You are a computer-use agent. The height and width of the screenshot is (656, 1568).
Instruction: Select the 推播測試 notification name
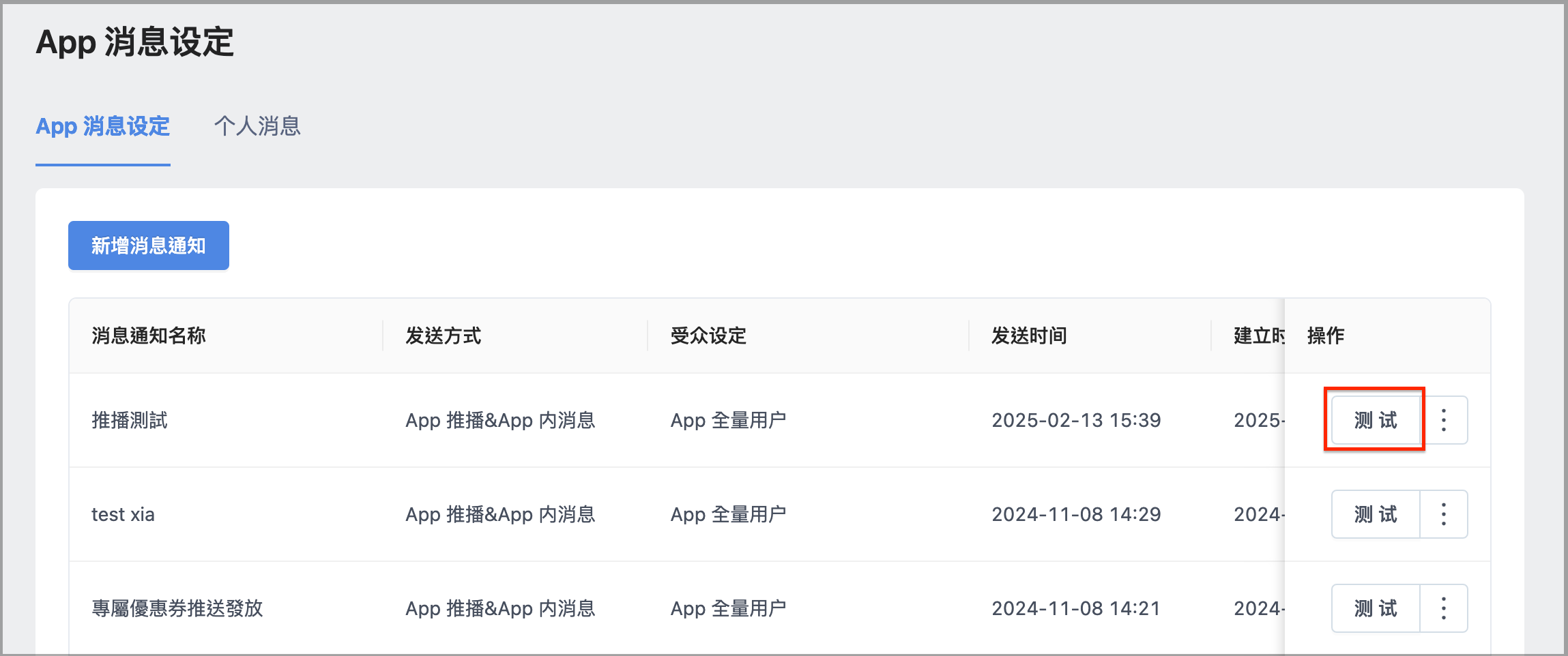click(130, 420)
